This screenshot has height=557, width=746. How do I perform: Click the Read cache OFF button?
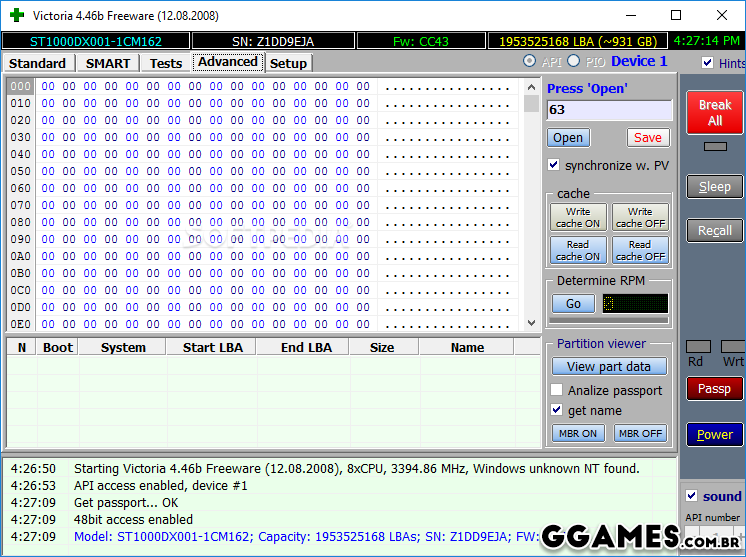pos(640,250)
